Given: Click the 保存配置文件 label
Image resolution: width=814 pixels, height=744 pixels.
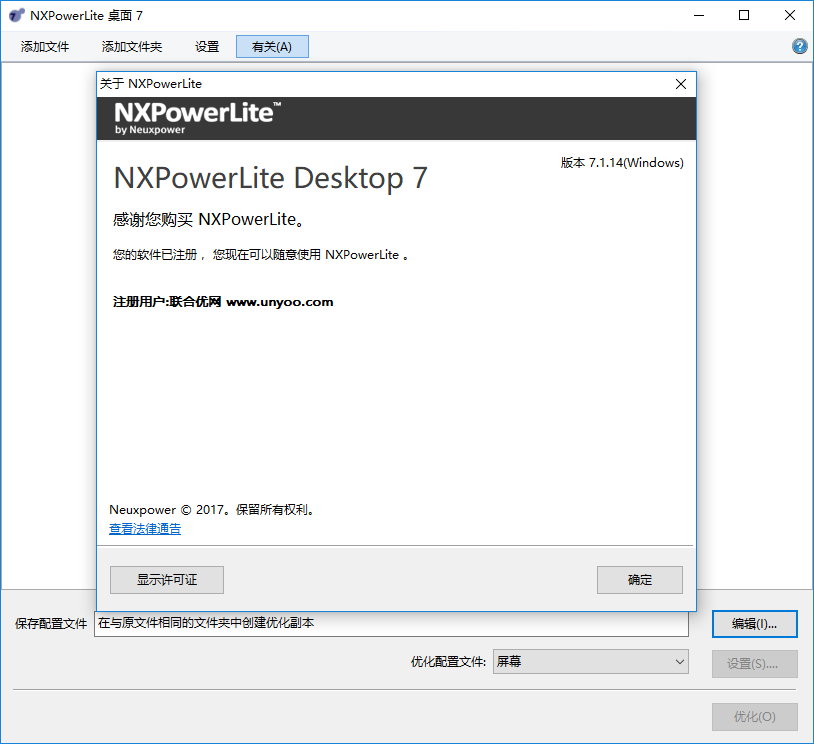Looking at the screenshot, I should (51, 624).
